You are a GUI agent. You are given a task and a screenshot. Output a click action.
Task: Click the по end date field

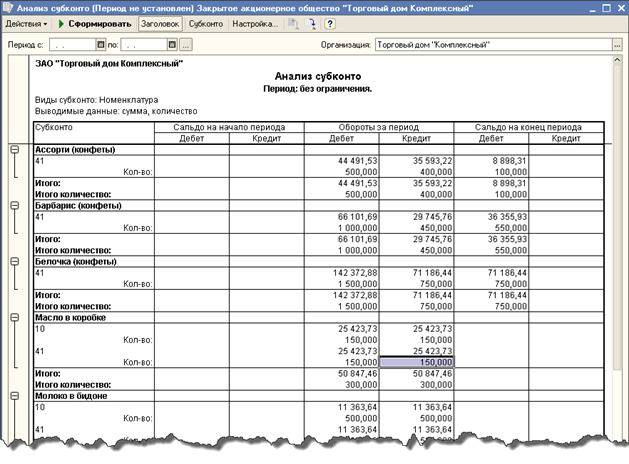(144, 45)
